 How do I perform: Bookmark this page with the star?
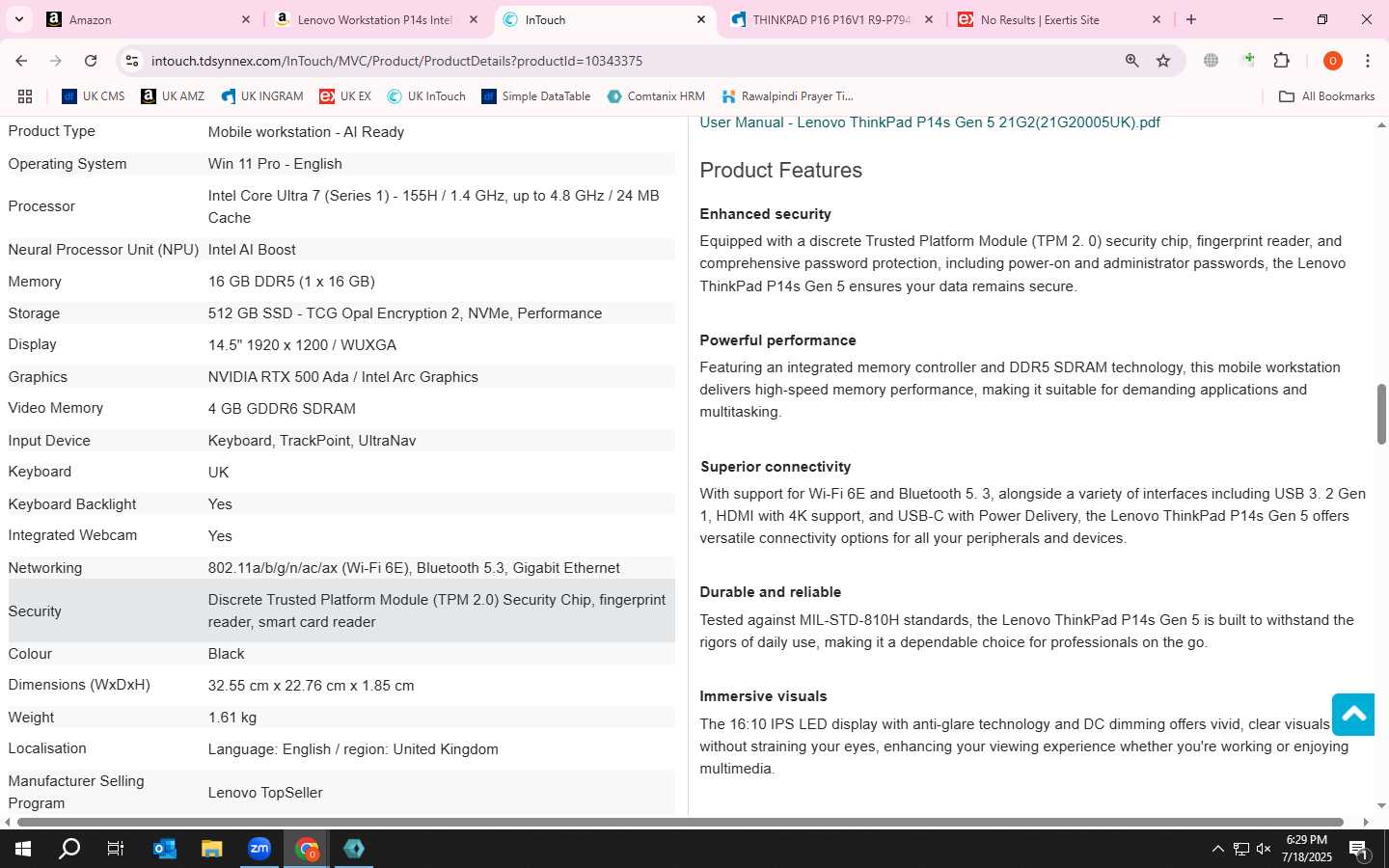(1163, 61)
